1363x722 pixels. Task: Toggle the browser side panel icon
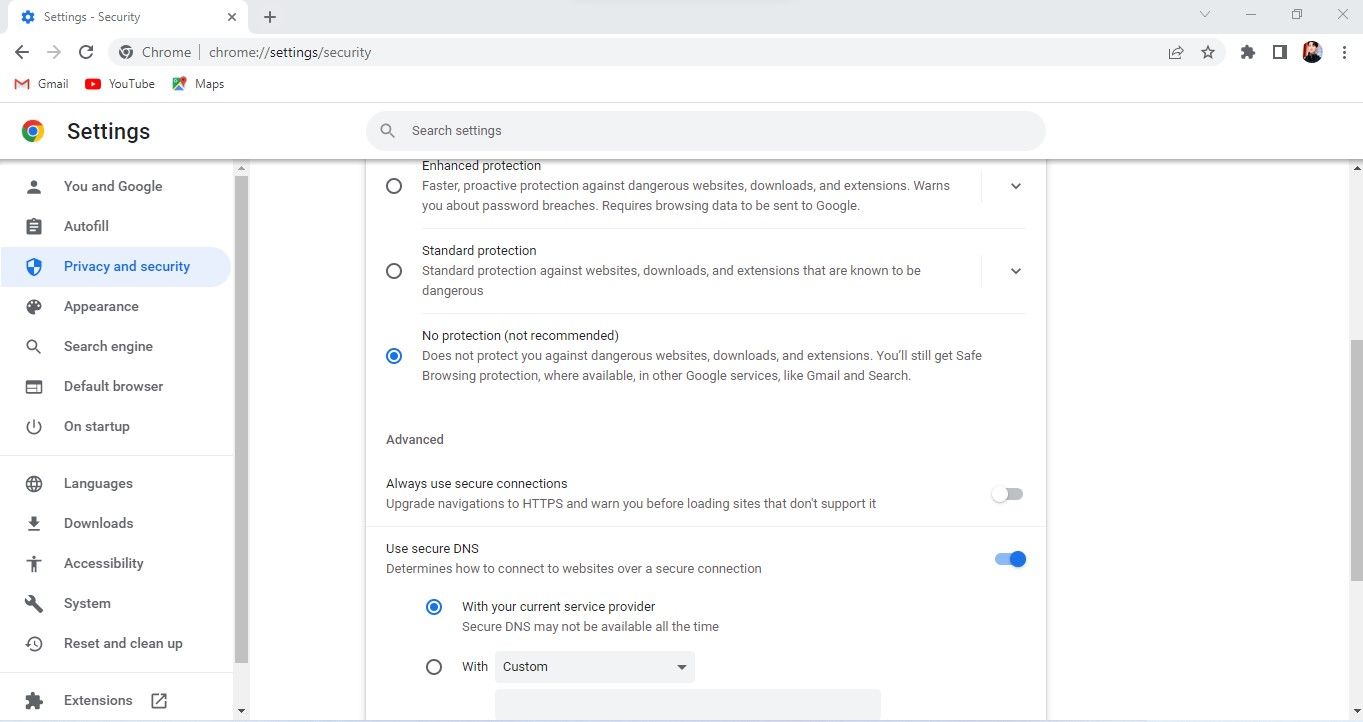tap(1279, 52)
